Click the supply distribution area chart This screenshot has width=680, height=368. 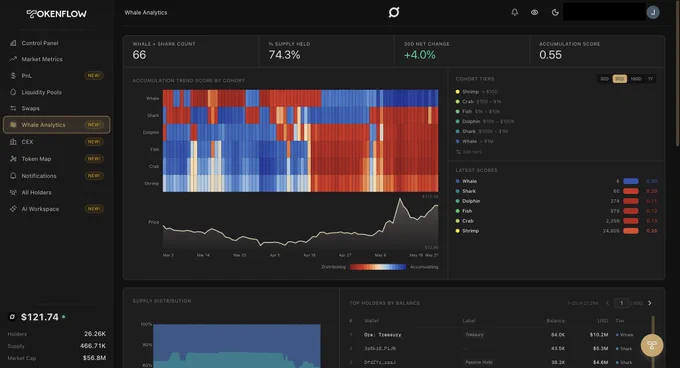click(237, 345)
